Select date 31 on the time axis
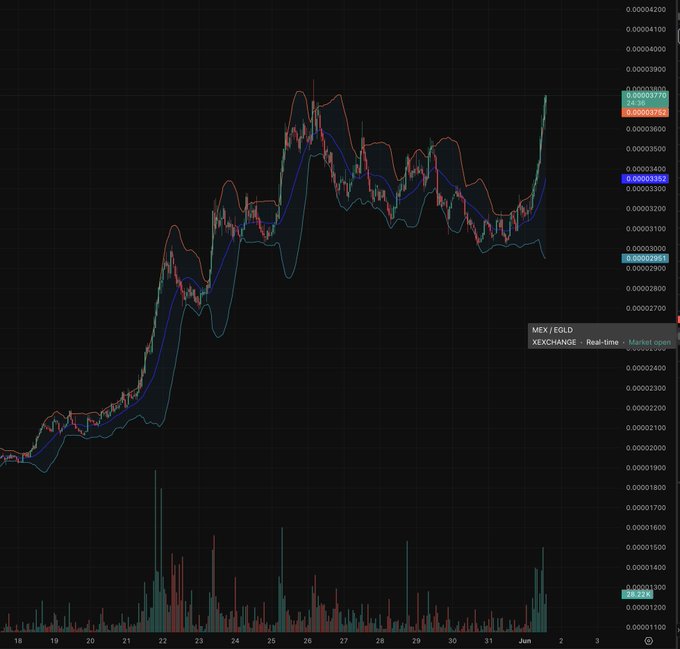680x649 pixels. [488, 641]
